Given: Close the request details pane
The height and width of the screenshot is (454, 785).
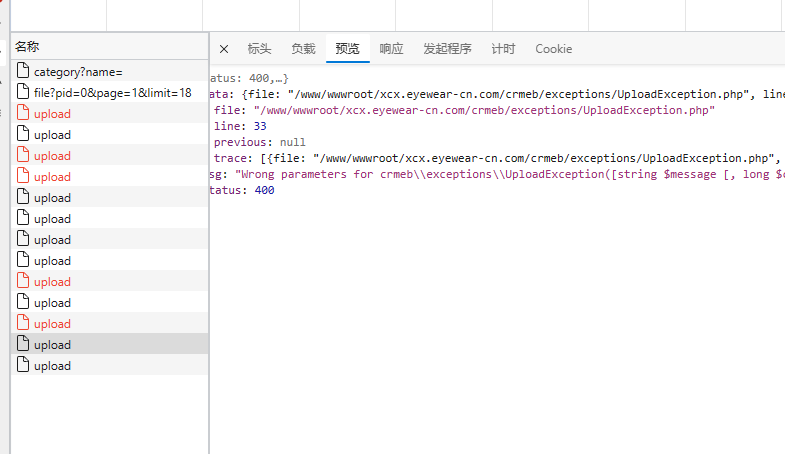Looking at the screenshot, I should coord(224,49).
